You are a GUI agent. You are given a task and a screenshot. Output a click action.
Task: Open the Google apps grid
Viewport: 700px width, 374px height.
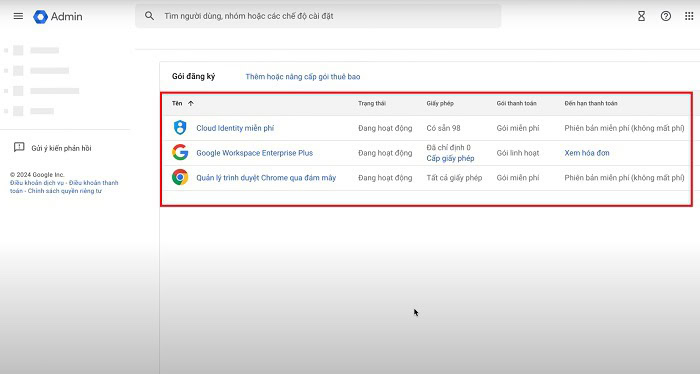pos(689,16)
